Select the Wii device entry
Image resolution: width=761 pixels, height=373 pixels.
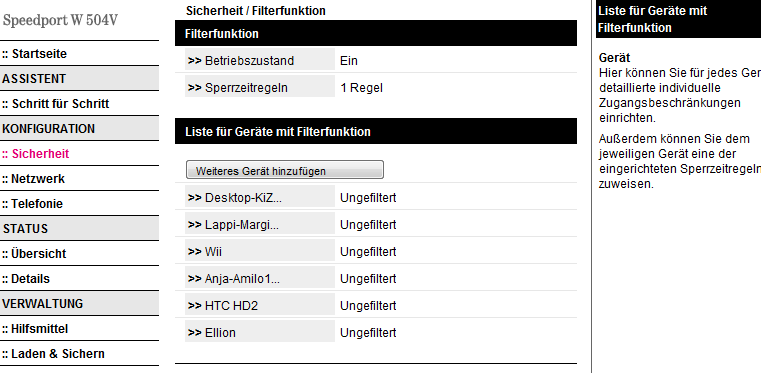pos(260,252)
